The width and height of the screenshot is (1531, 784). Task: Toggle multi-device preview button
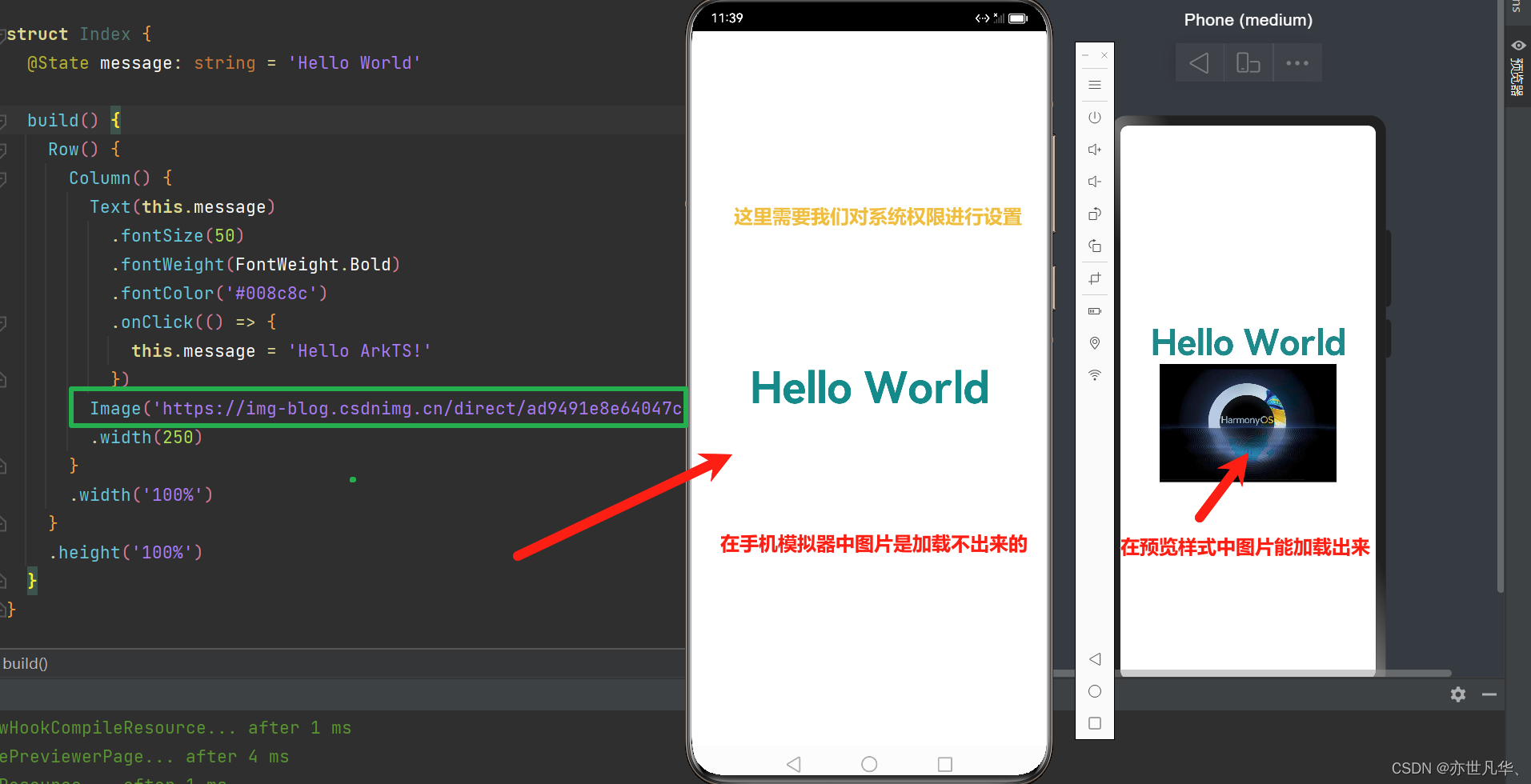click(x=1248, y=63)
